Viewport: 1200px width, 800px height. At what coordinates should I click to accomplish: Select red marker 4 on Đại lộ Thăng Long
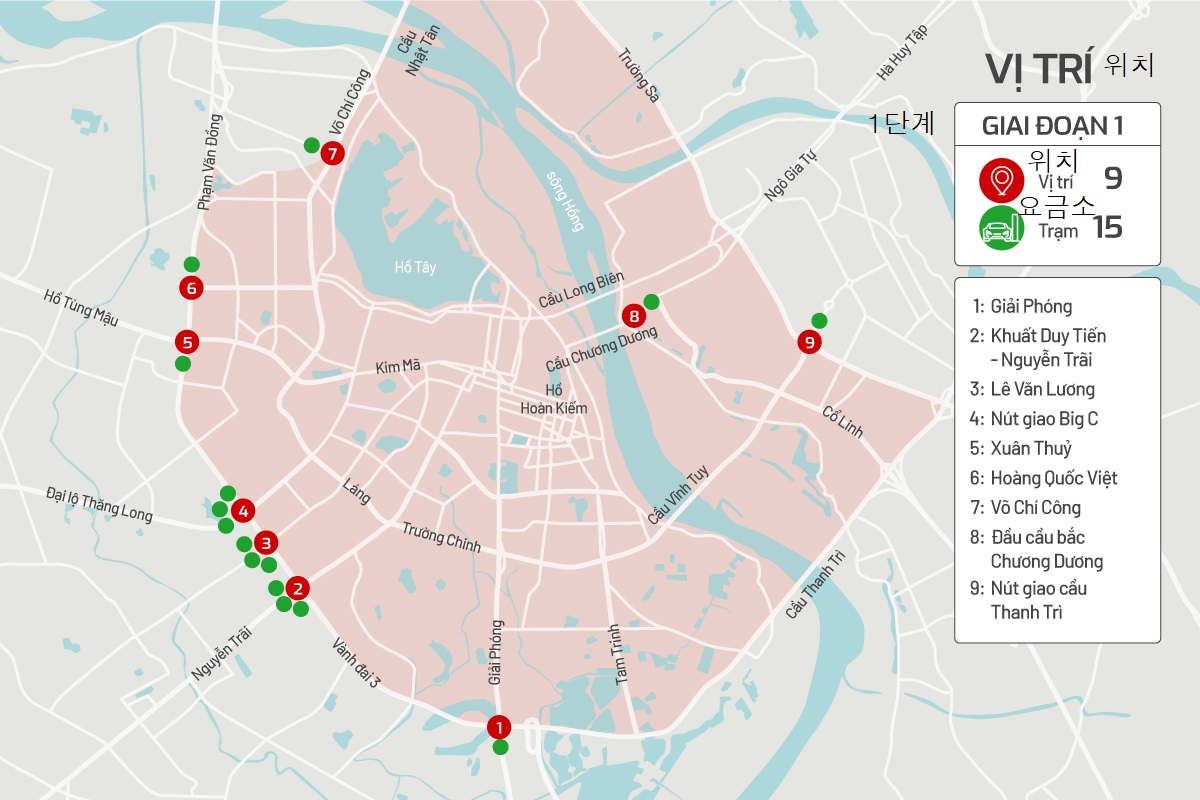(x=241, y=511)
